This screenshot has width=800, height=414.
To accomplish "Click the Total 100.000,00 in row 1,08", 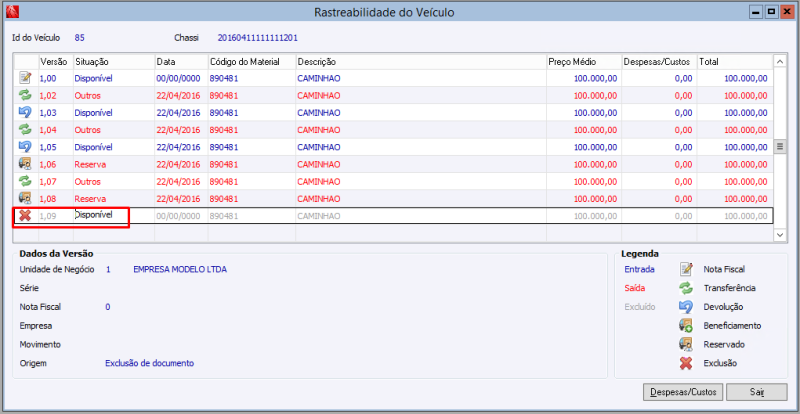I will click(745, 199).
